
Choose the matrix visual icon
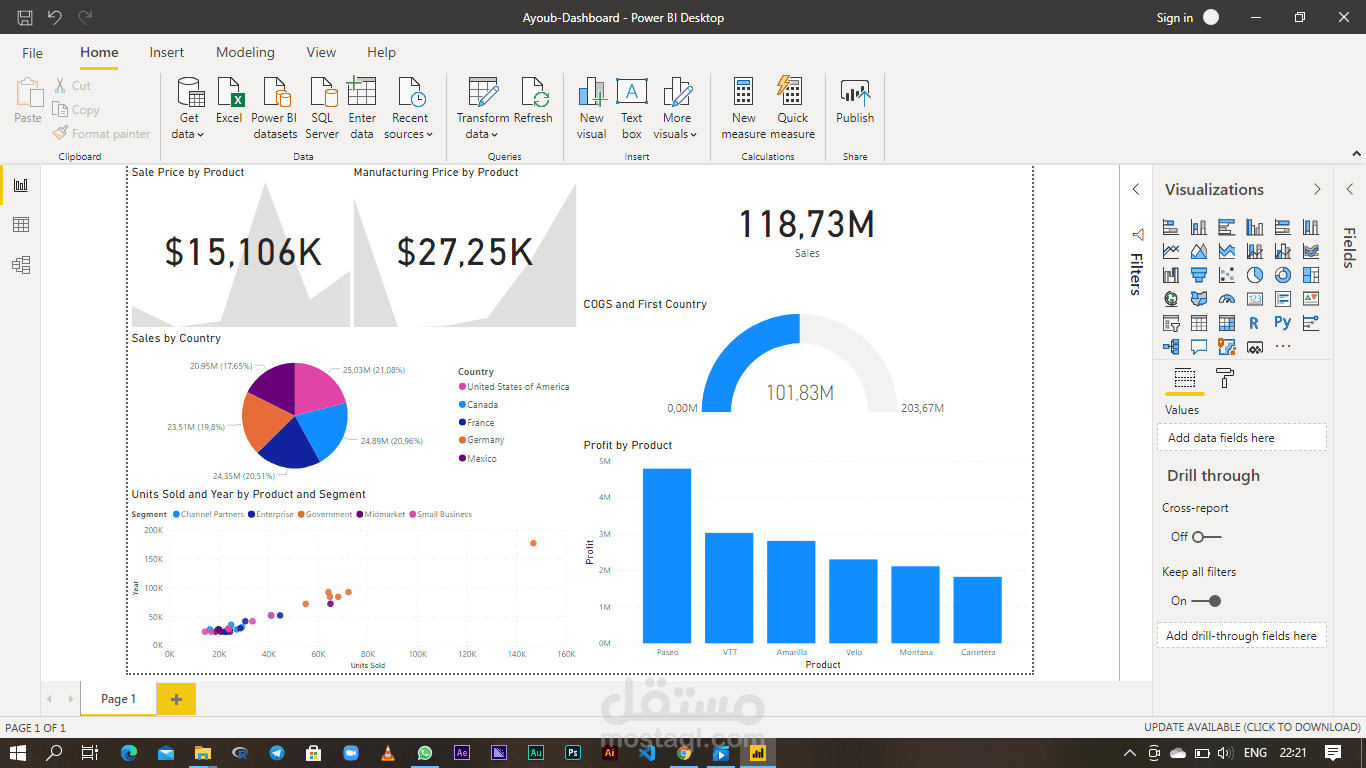pyautogui.click(x=1227, y=323)
